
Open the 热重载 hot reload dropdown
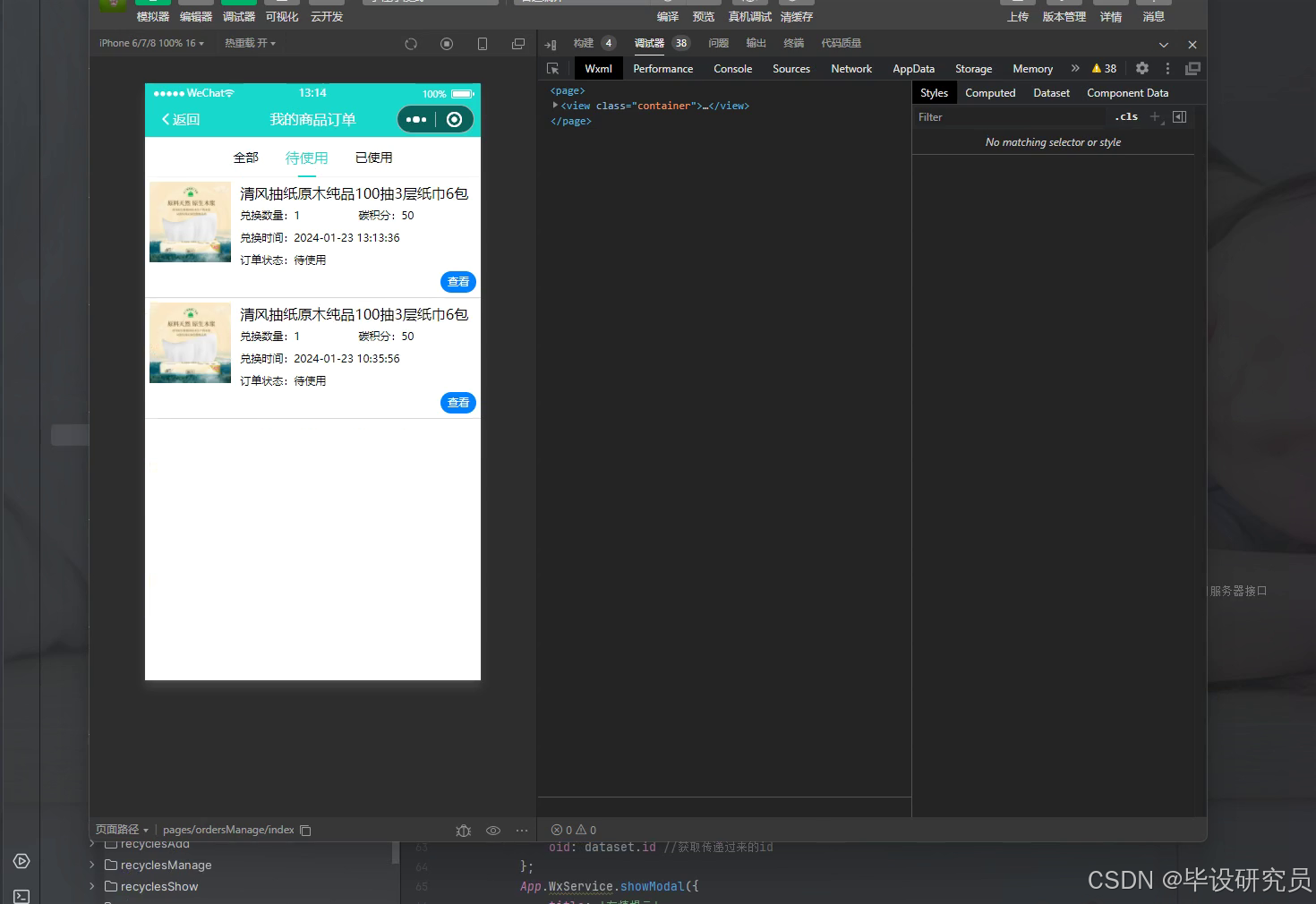click(251, 43)
